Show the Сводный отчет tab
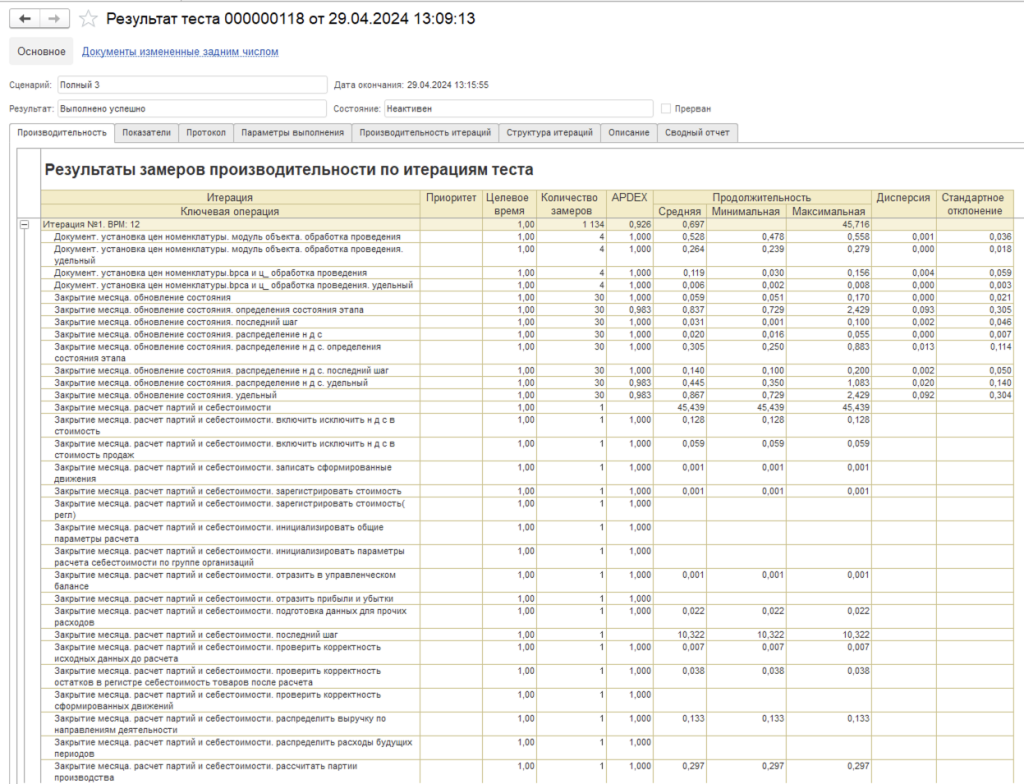1024x784 pixels. pos(700,132)
